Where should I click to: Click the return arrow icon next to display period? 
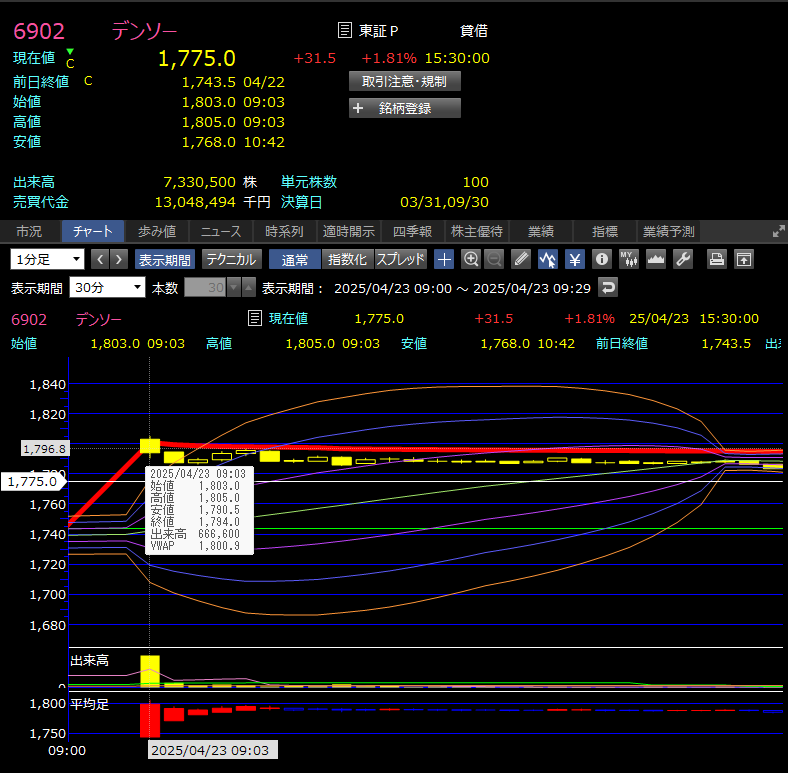(608, 288)
